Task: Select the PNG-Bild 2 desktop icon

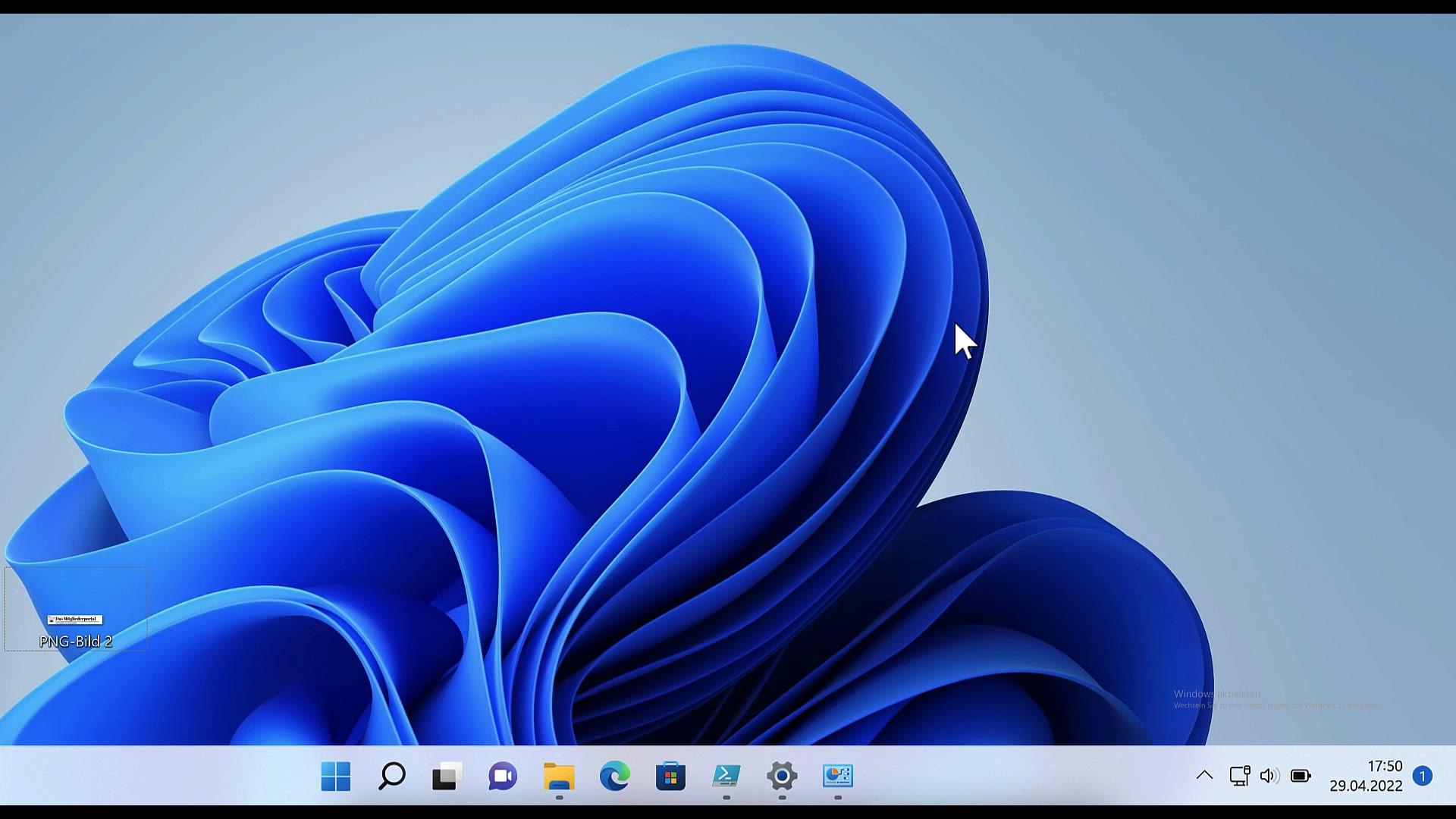Action: (x=75, y=619)
